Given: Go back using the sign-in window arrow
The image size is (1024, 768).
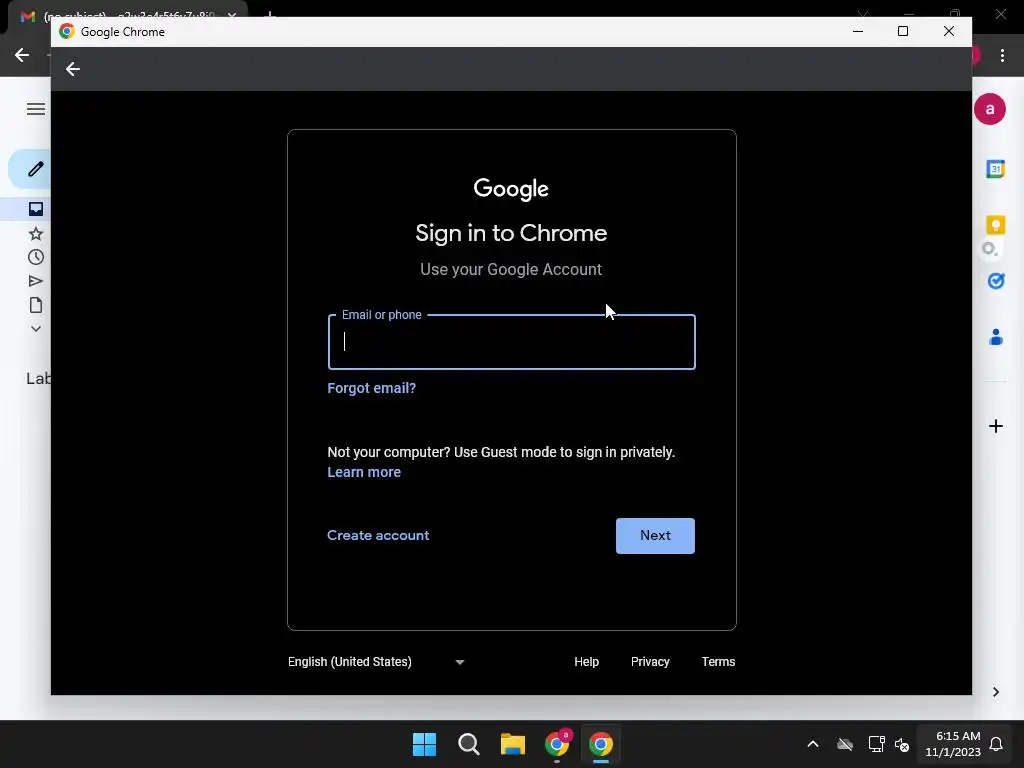Looking at the screenshot, I should (x=72, y=69).
